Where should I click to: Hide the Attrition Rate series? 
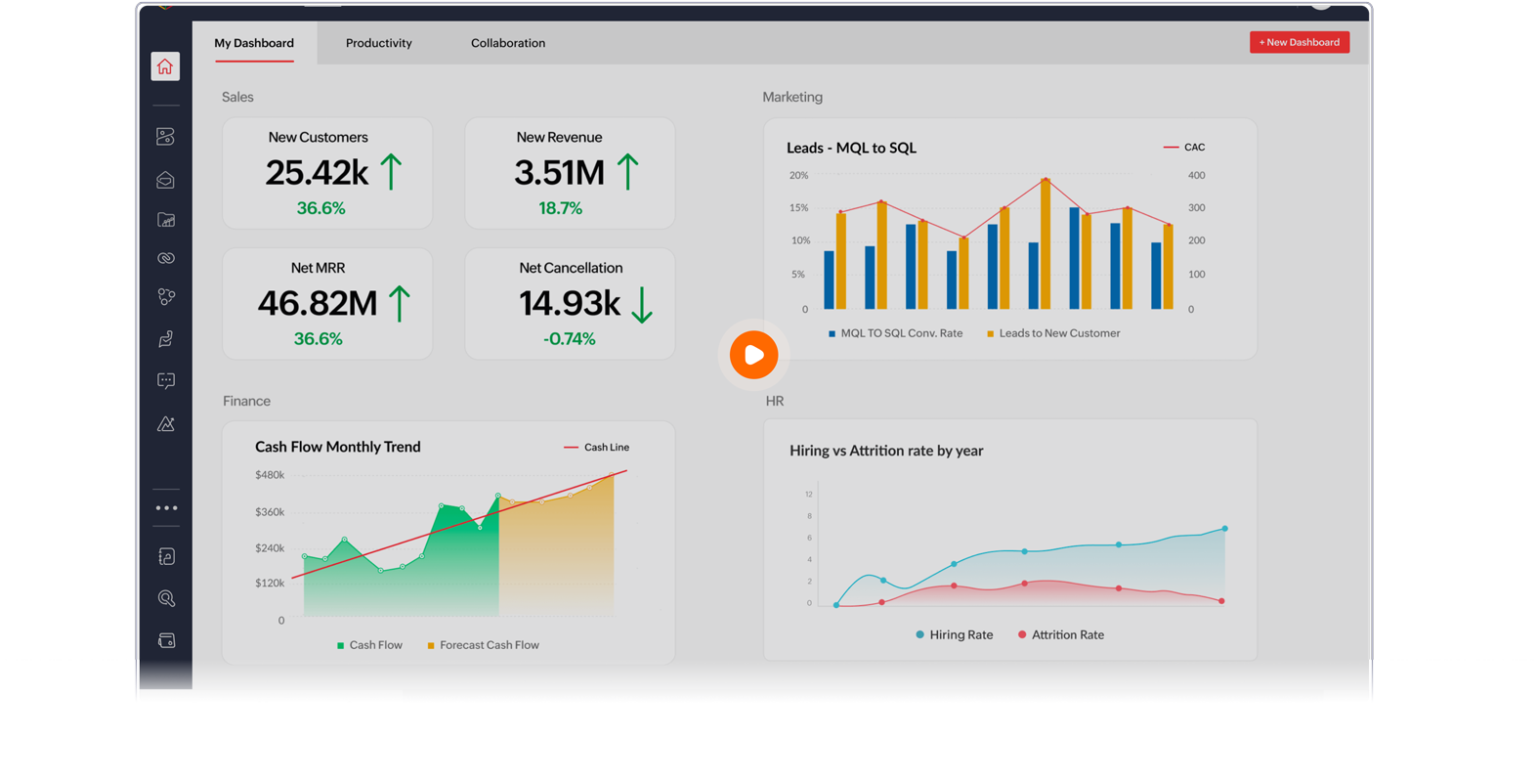(1059, 634)
